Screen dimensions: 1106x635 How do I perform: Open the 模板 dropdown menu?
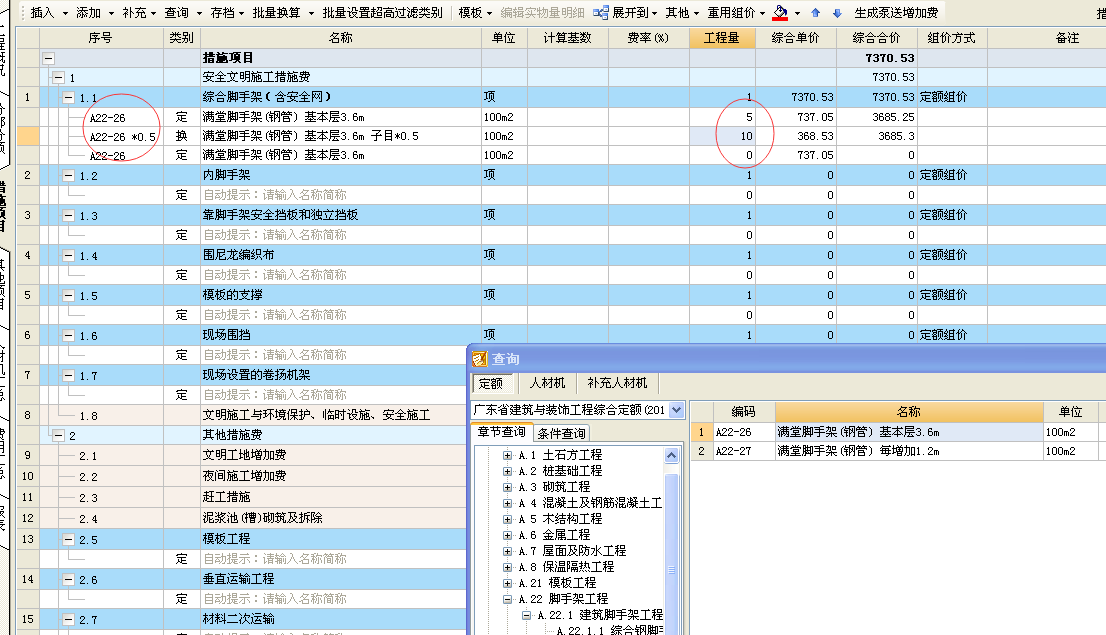coord(475,13)
